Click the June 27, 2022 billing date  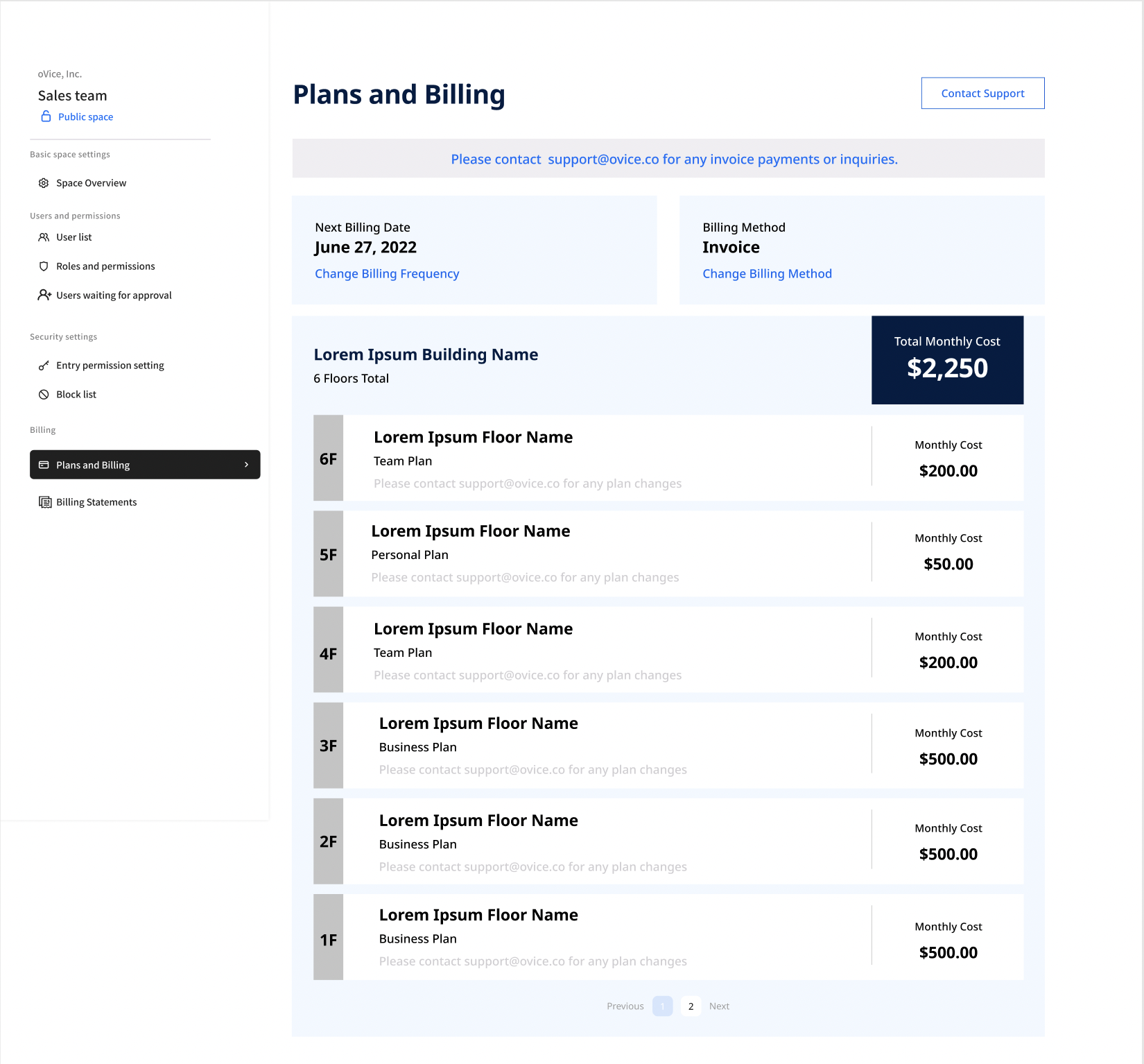pyautogui.click(x=365, y=248)
